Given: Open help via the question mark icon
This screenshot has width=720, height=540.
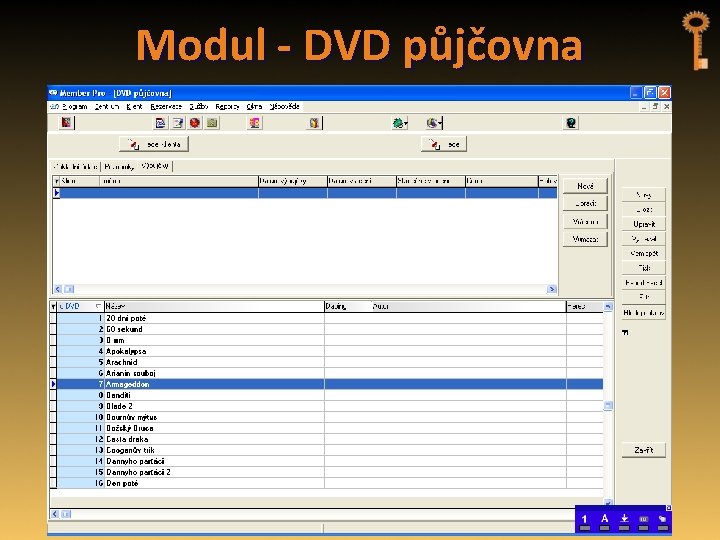Looking at the screenshot, I should click(571, 123).
